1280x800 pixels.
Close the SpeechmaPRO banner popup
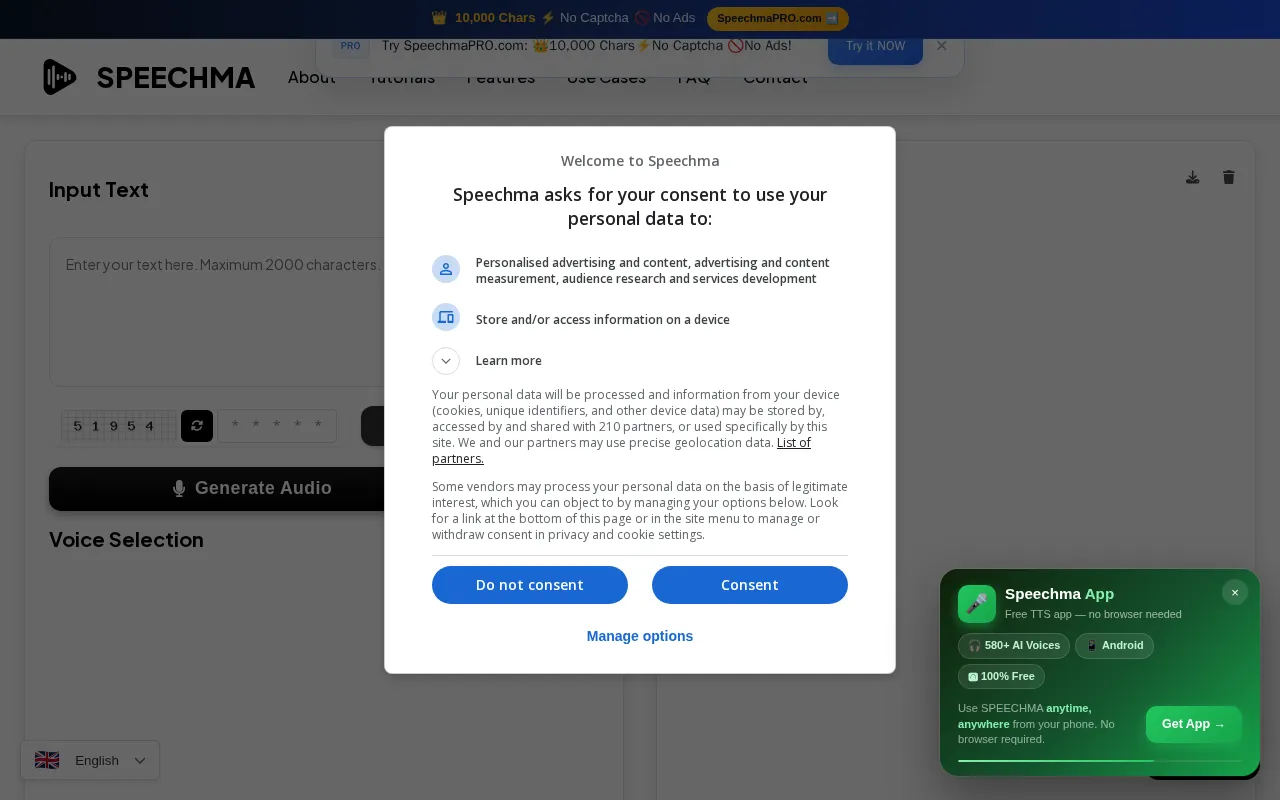pos(941,46)
